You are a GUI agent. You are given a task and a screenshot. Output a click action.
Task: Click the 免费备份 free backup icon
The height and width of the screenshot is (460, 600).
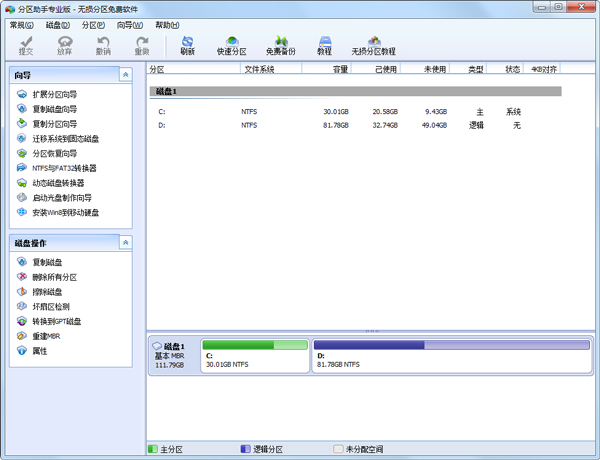click(280, 44)
